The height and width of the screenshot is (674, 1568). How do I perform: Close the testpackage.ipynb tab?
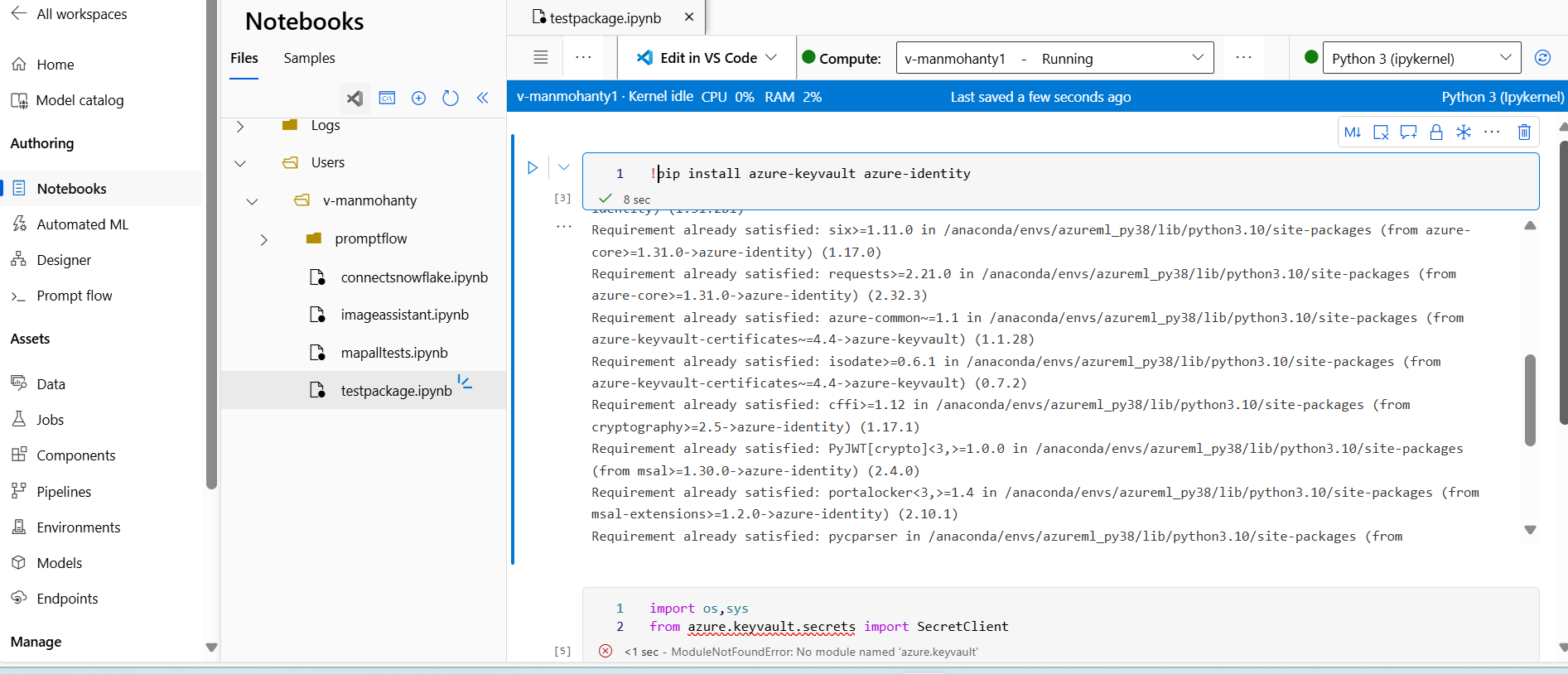[x=689, y=17]
